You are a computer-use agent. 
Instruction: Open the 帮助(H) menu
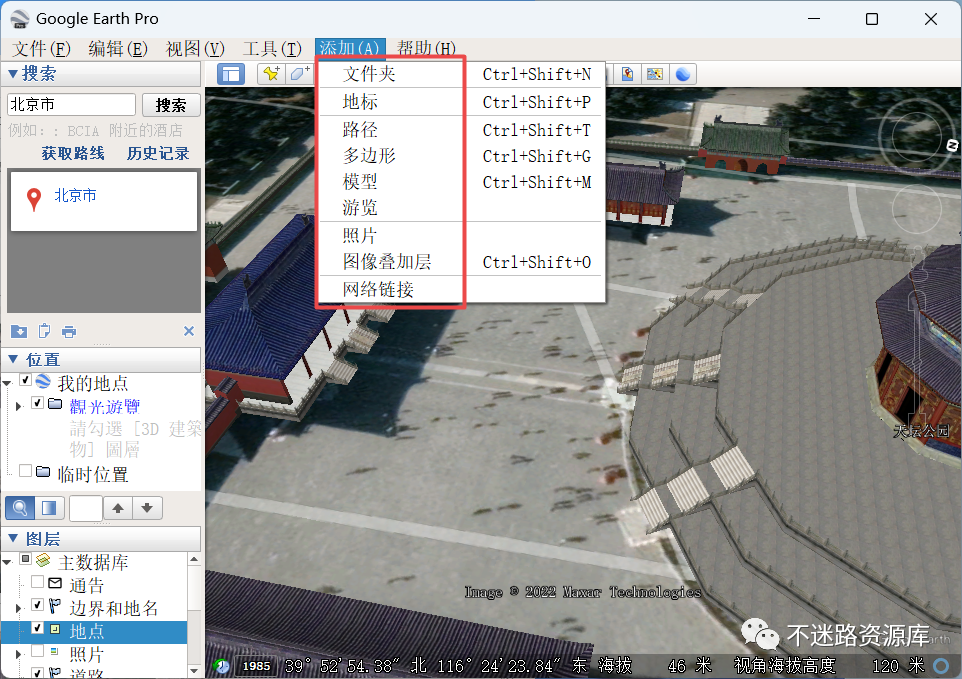point(426,48)
